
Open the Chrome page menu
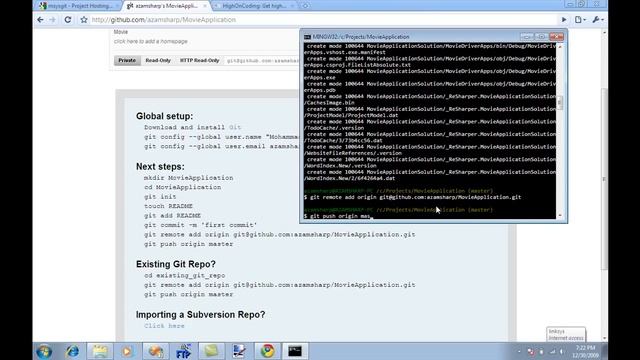[580, 20]
